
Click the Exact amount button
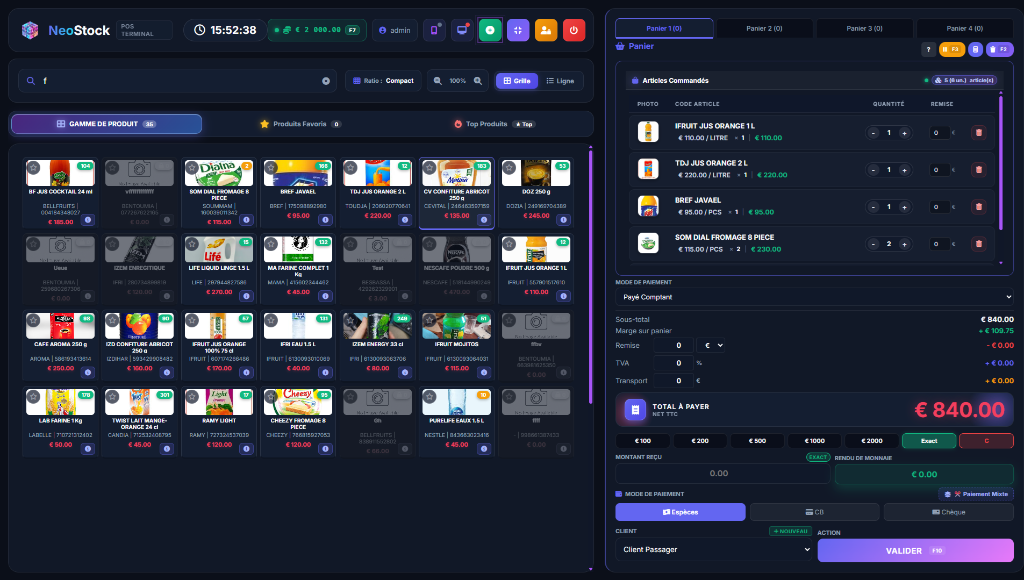click(929, 441)
